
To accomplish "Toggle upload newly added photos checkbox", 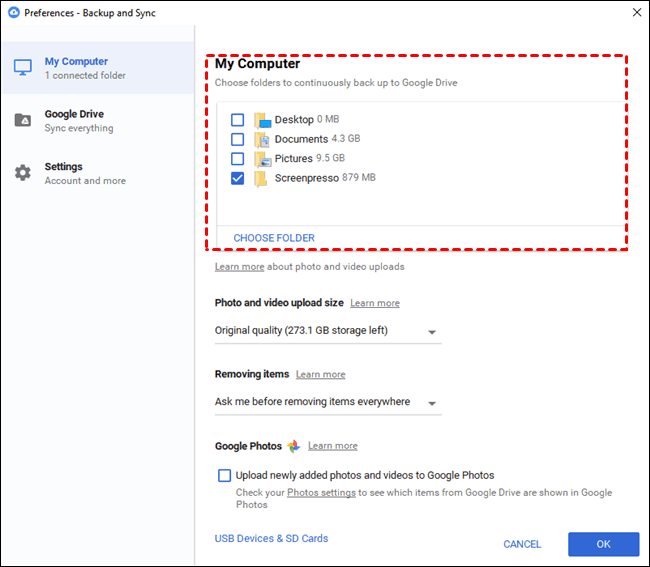I will pos(224,475).
